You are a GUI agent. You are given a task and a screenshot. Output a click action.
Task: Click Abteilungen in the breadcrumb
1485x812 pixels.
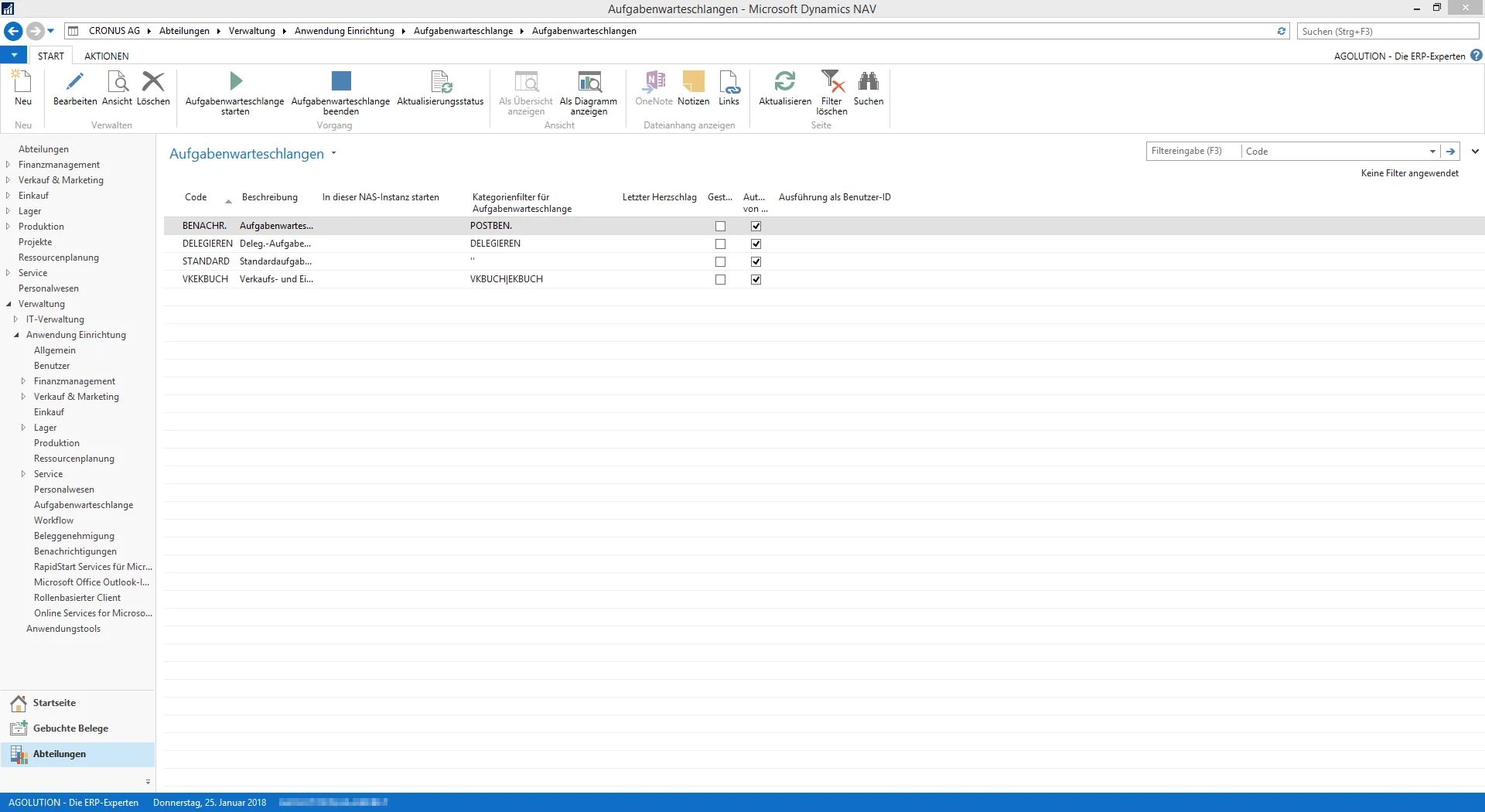[184, 31]
